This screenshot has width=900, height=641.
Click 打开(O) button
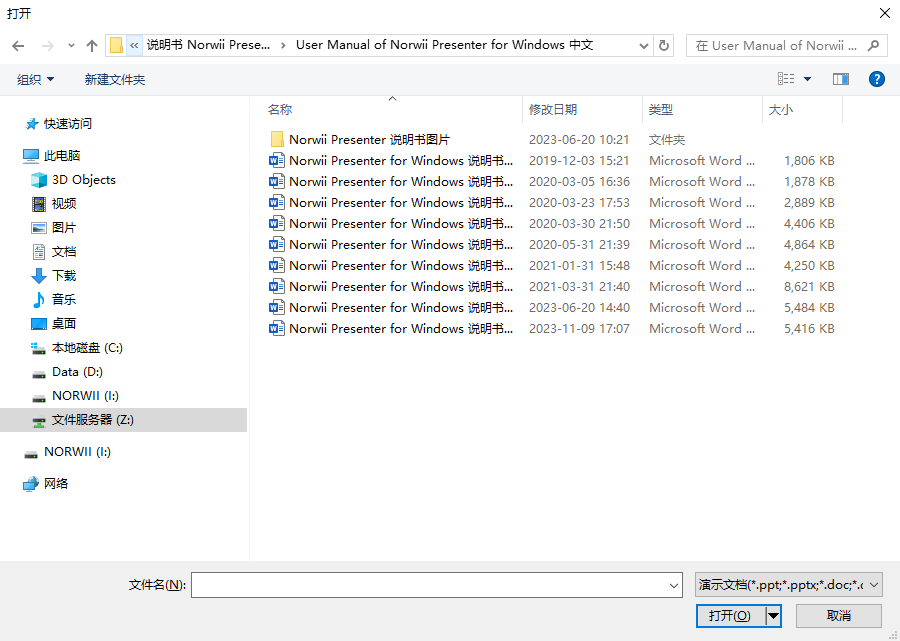pyautogui.click(x=730, y=616)
